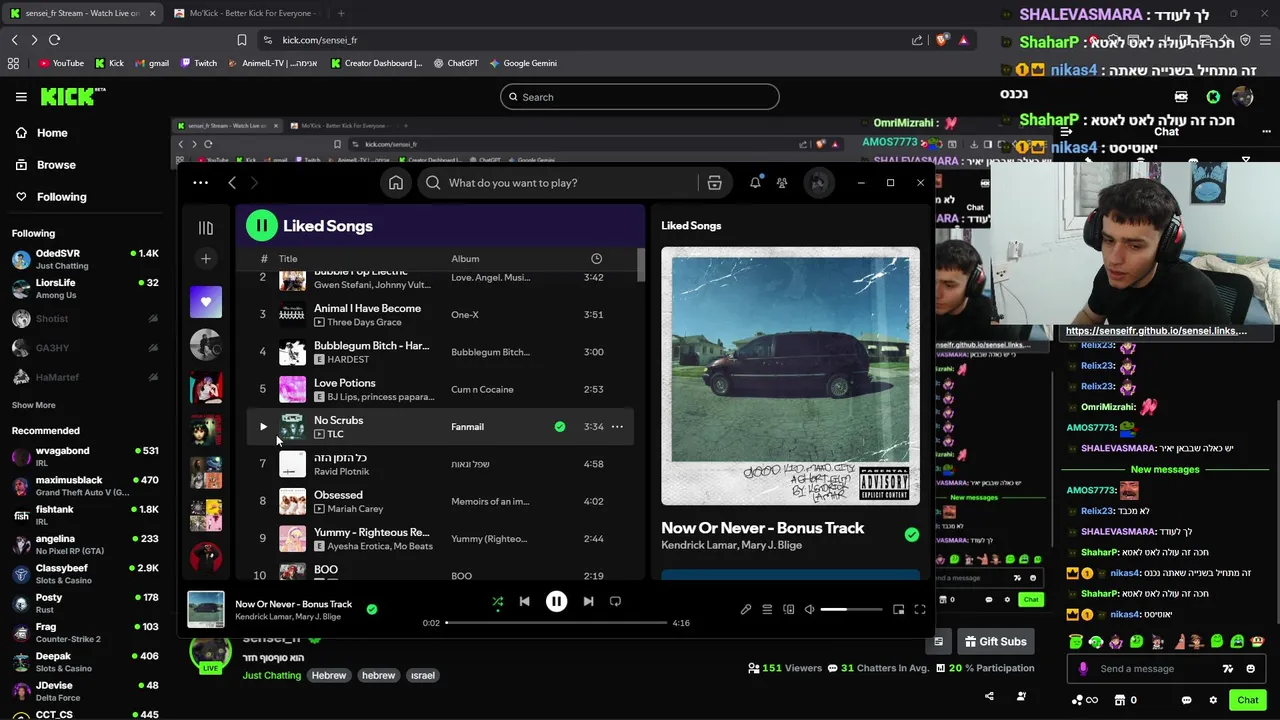
Task: Click Just Chatting category link
Action: point(271,676)
